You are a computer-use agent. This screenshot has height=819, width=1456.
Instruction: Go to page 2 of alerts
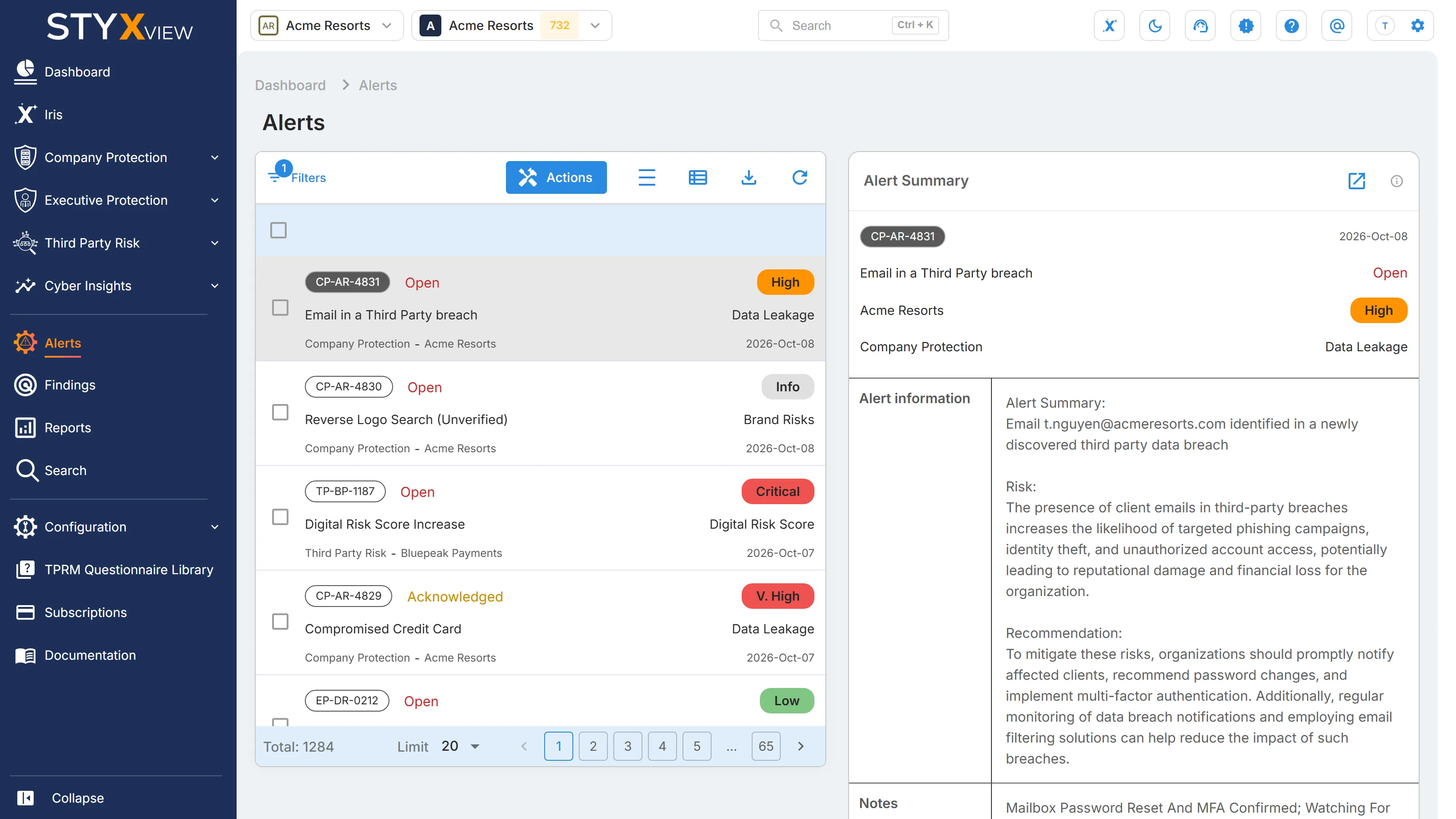pyautogui.click(x=593, y=746)
